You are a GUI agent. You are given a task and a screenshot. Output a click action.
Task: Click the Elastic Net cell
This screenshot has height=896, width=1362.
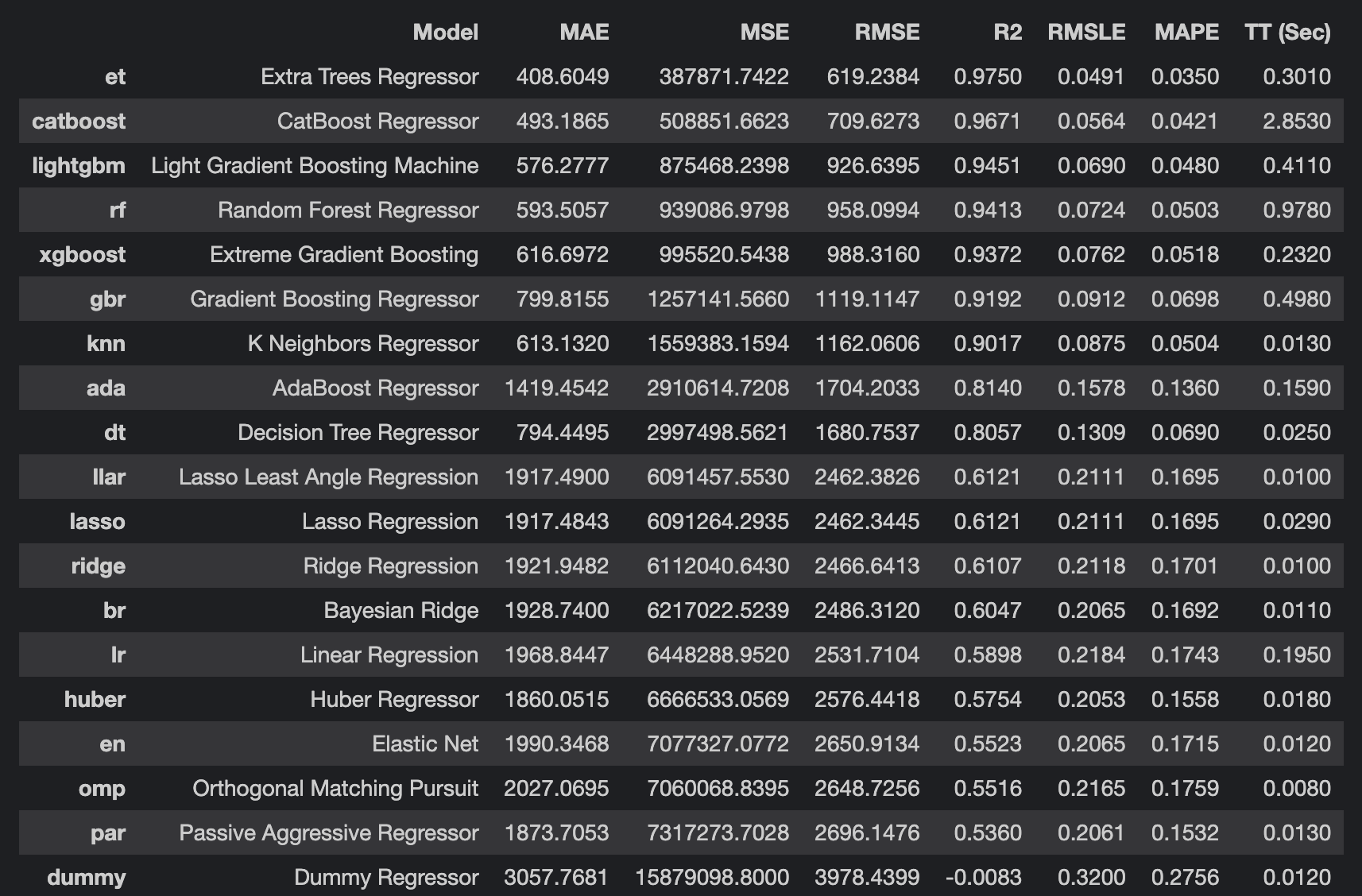pyautogui.click(x=425, y=743)
